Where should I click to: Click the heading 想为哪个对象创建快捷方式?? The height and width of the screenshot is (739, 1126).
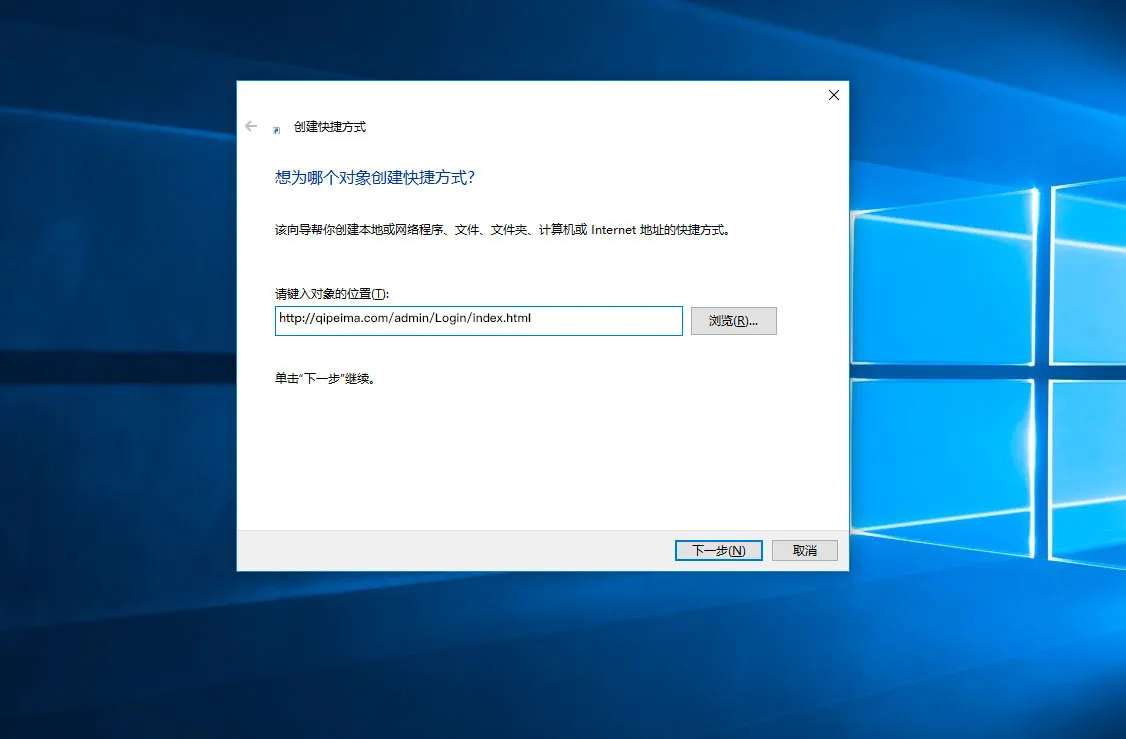coord(374,177)
